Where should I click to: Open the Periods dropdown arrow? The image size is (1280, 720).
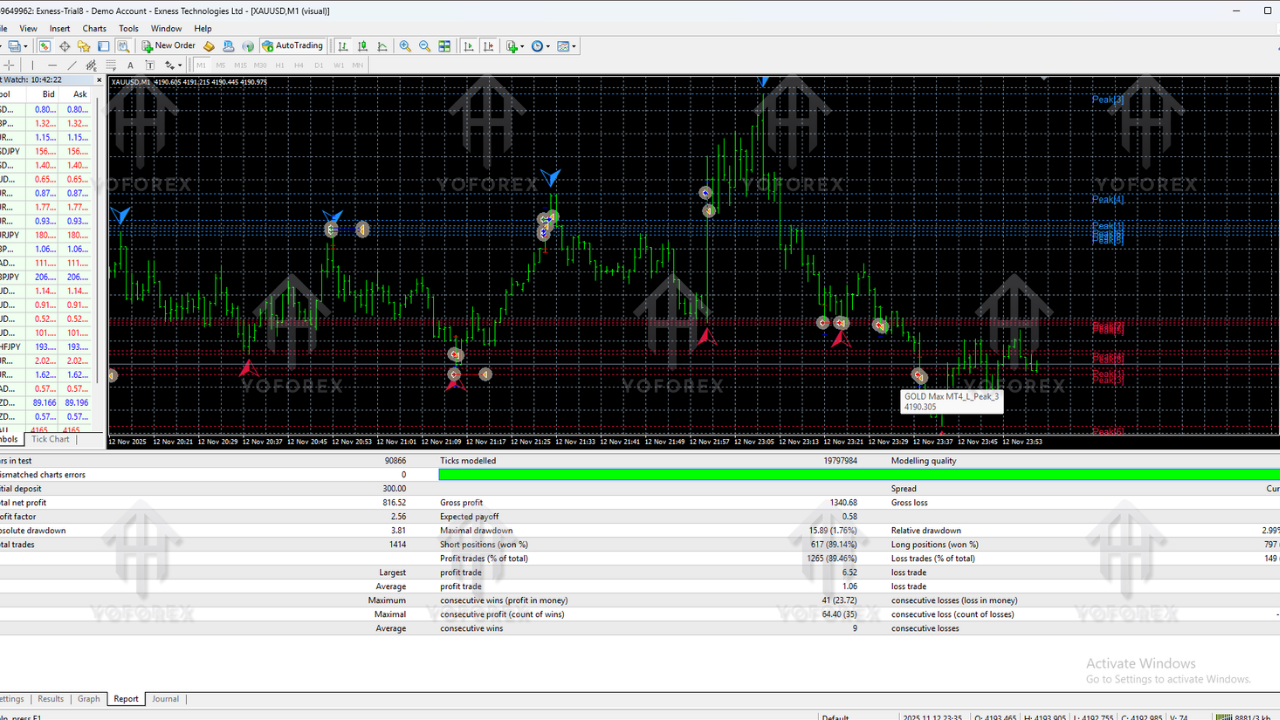click(x=547, y=46)
